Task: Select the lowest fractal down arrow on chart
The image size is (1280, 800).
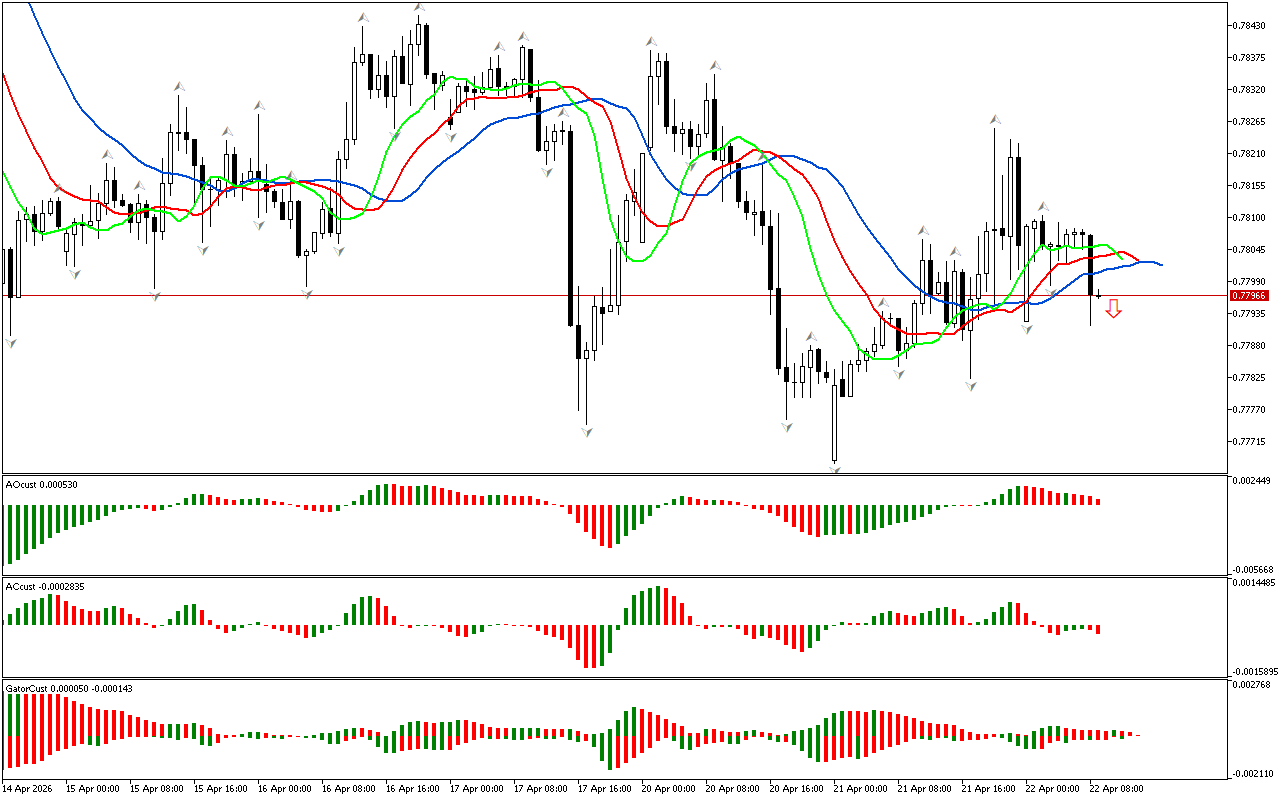Action: [834, 467]
